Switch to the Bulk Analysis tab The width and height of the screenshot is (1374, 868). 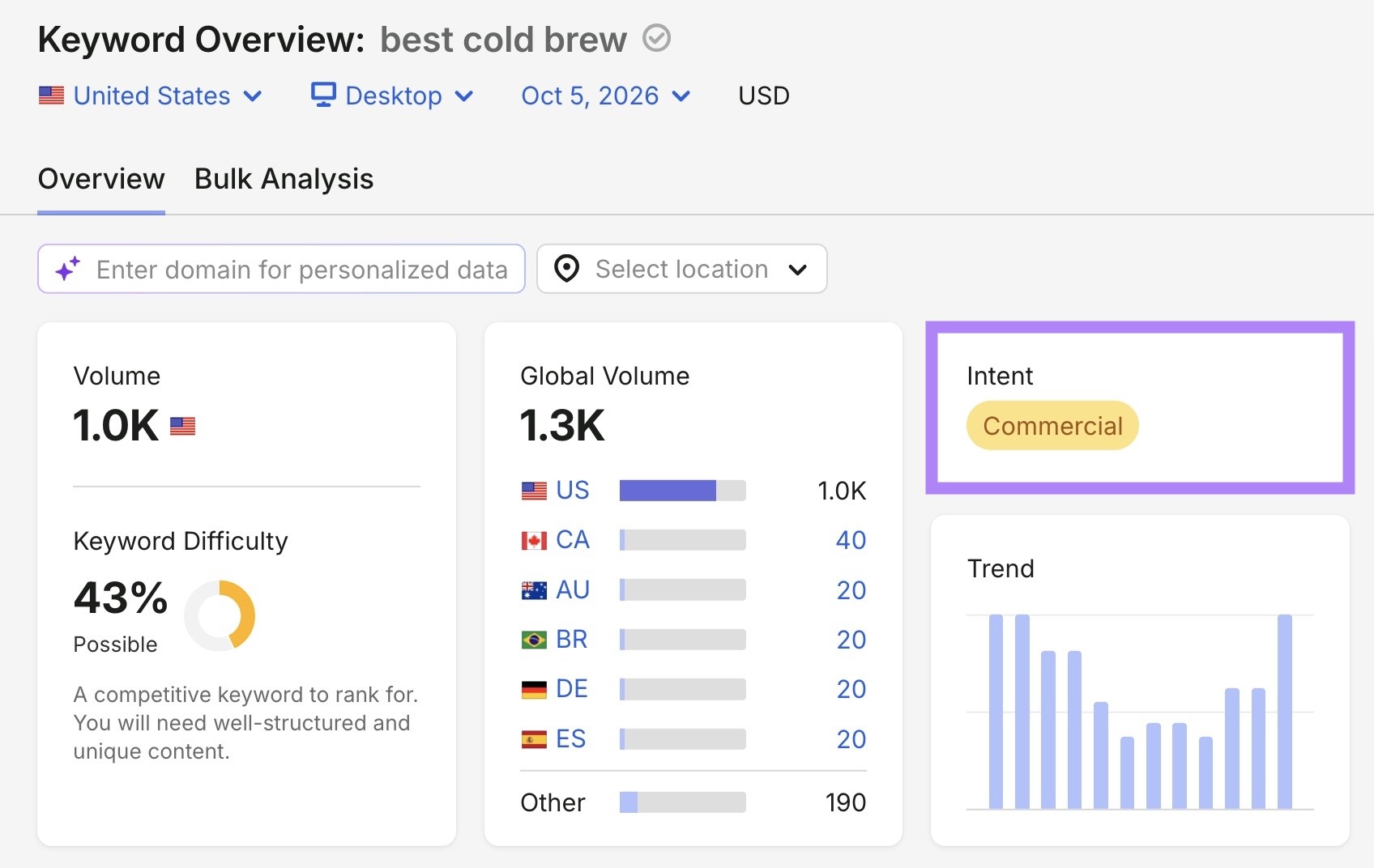tap(284, 179)
